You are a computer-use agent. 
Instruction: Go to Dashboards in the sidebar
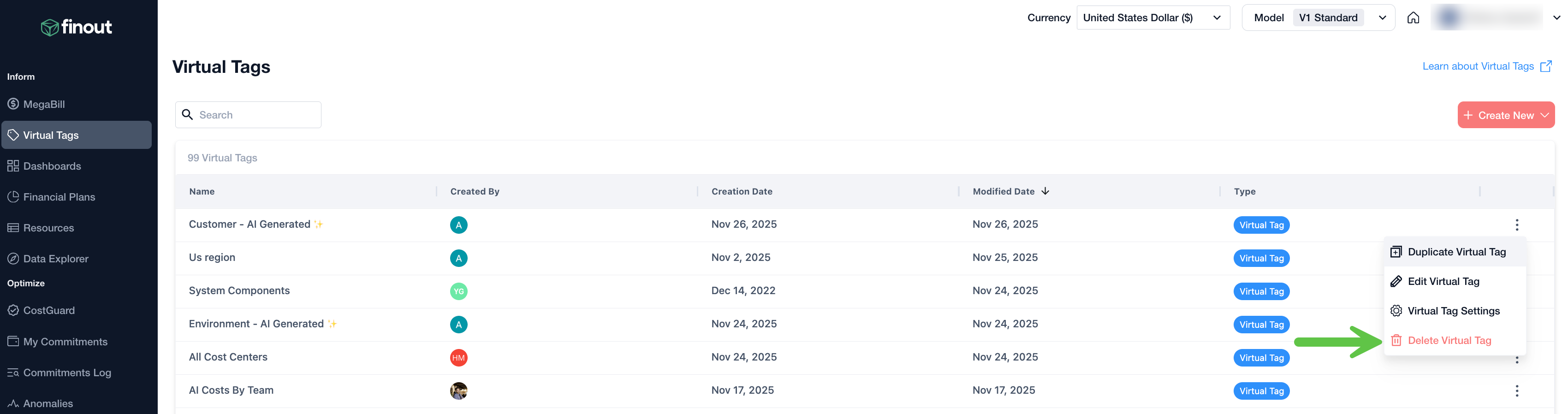52,166
